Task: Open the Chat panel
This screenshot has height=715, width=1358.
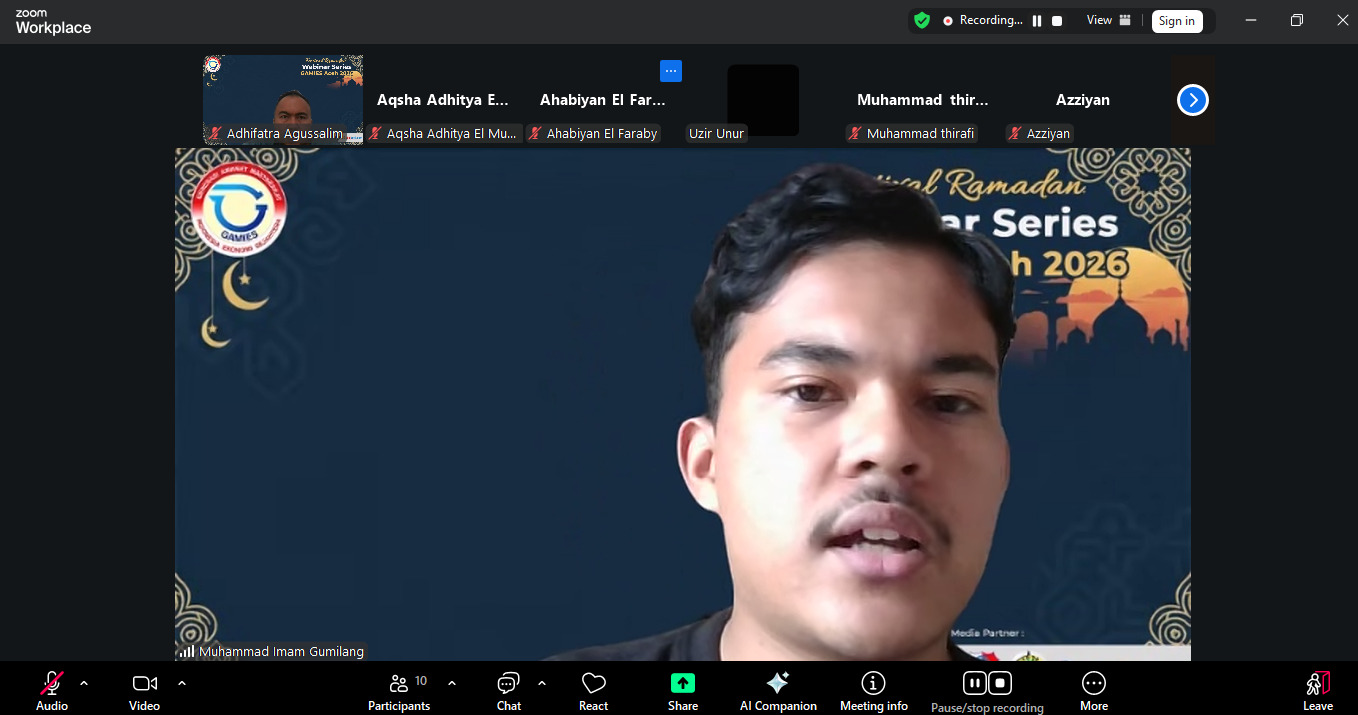Action: (x=508, y=684)
